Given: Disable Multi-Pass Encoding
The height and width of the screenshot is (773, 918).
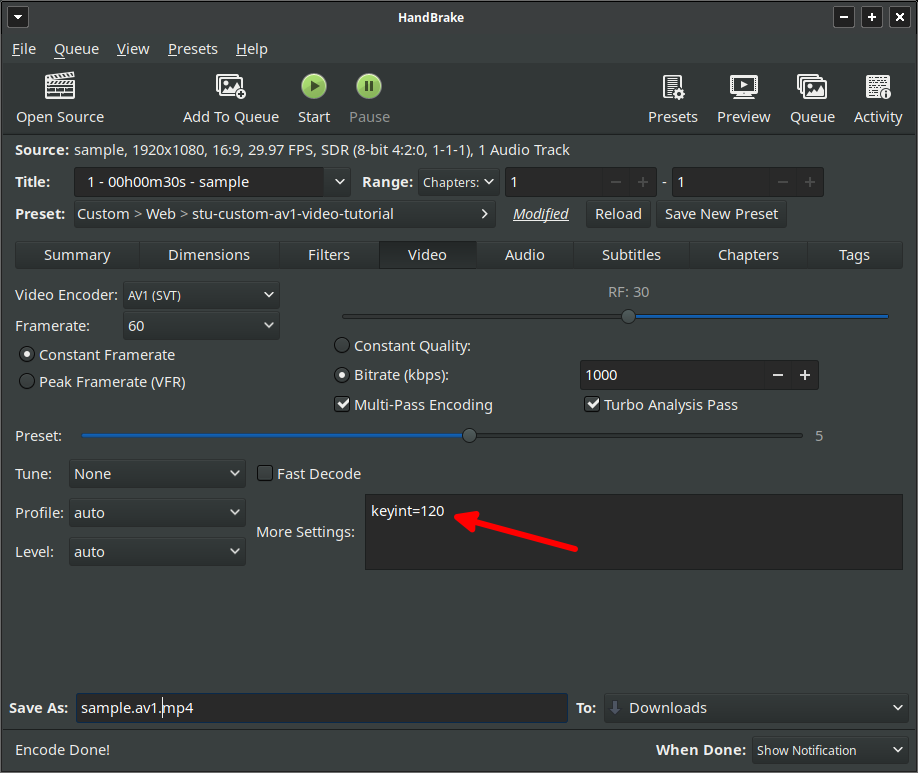Looking at the screenshot, I should tap(343, 404).
